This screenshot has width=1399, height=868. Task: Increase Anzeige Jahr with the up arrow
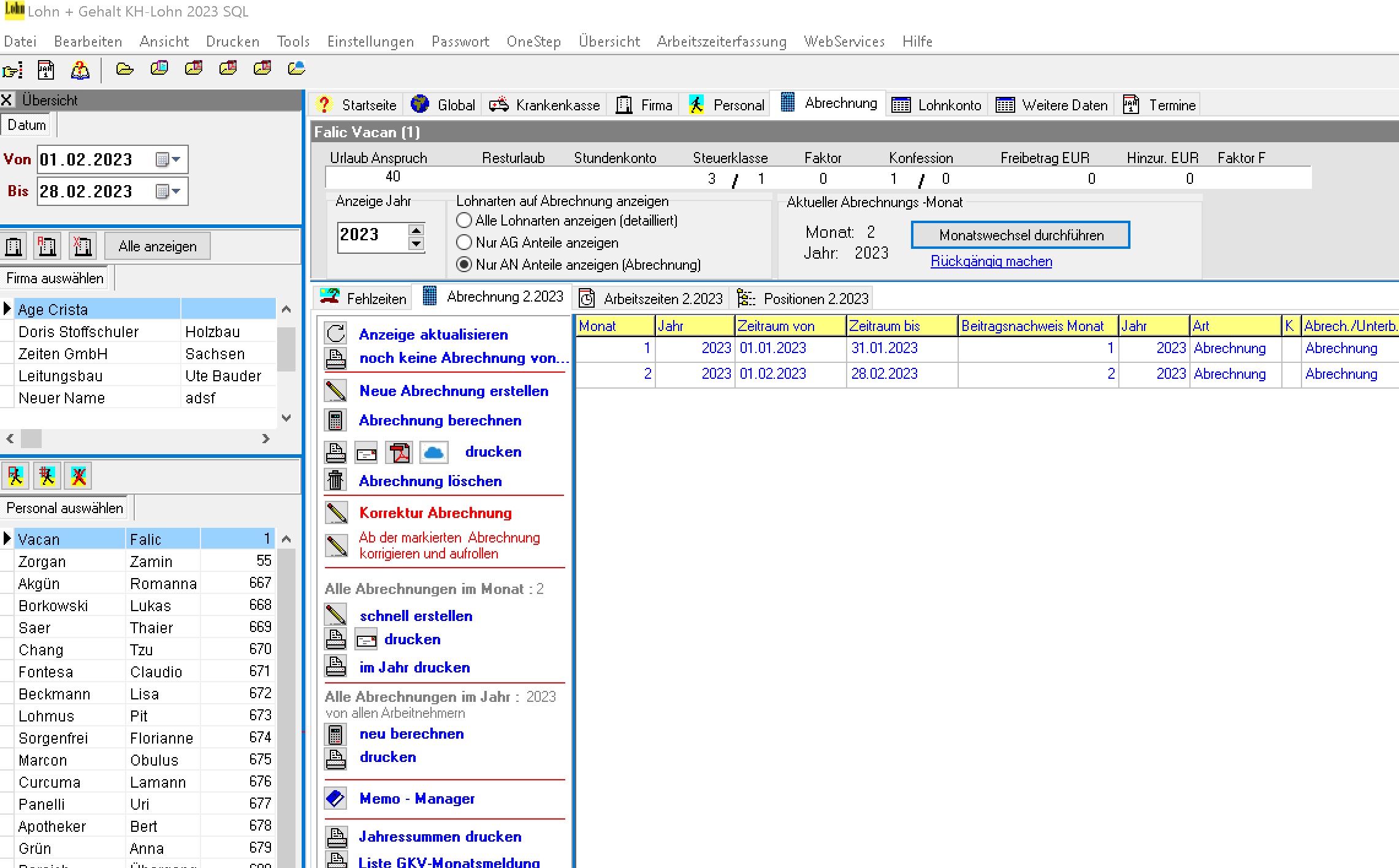[416, 230]
